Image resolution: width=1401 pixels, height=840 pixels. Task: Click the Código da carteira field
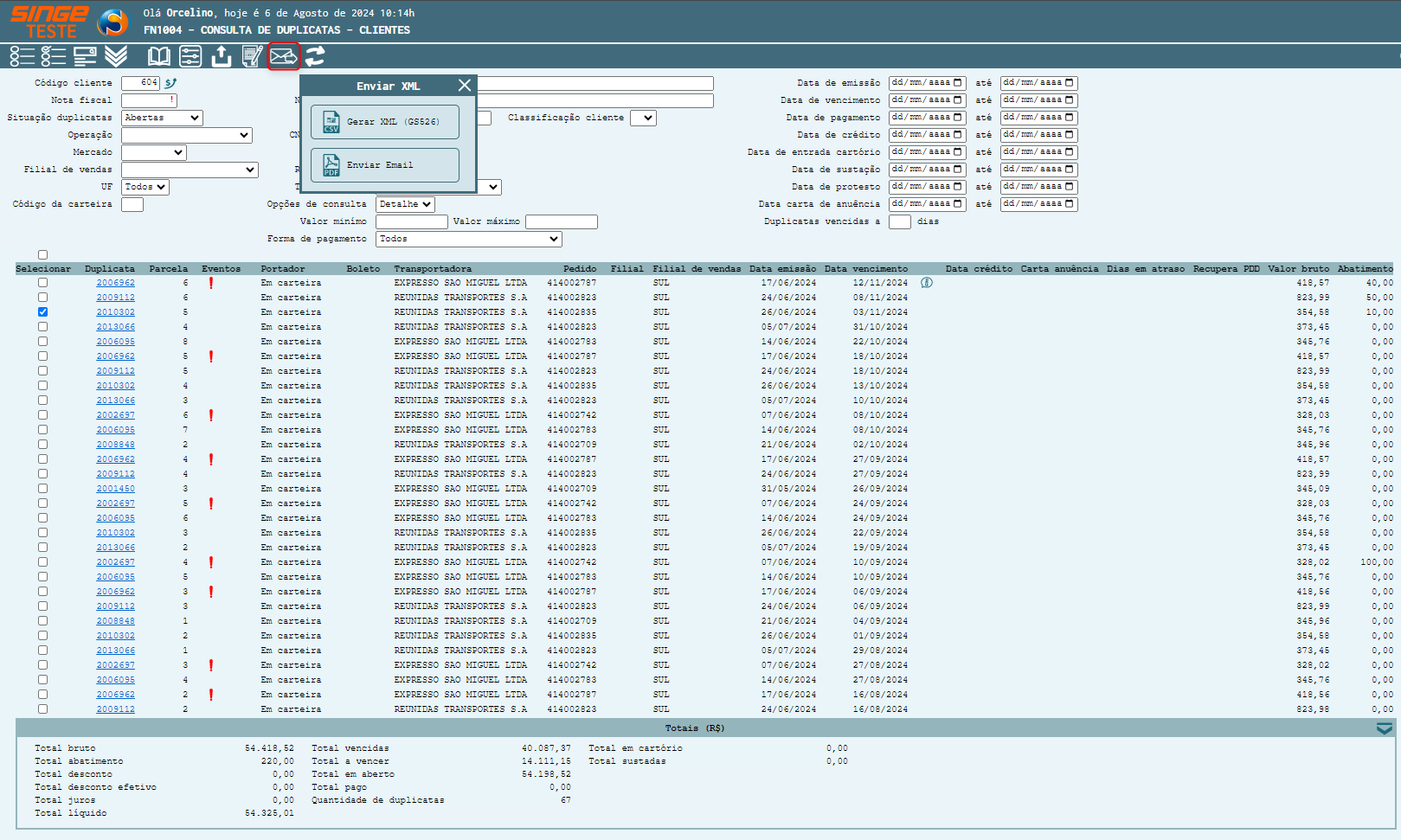[x=132, y=204]
